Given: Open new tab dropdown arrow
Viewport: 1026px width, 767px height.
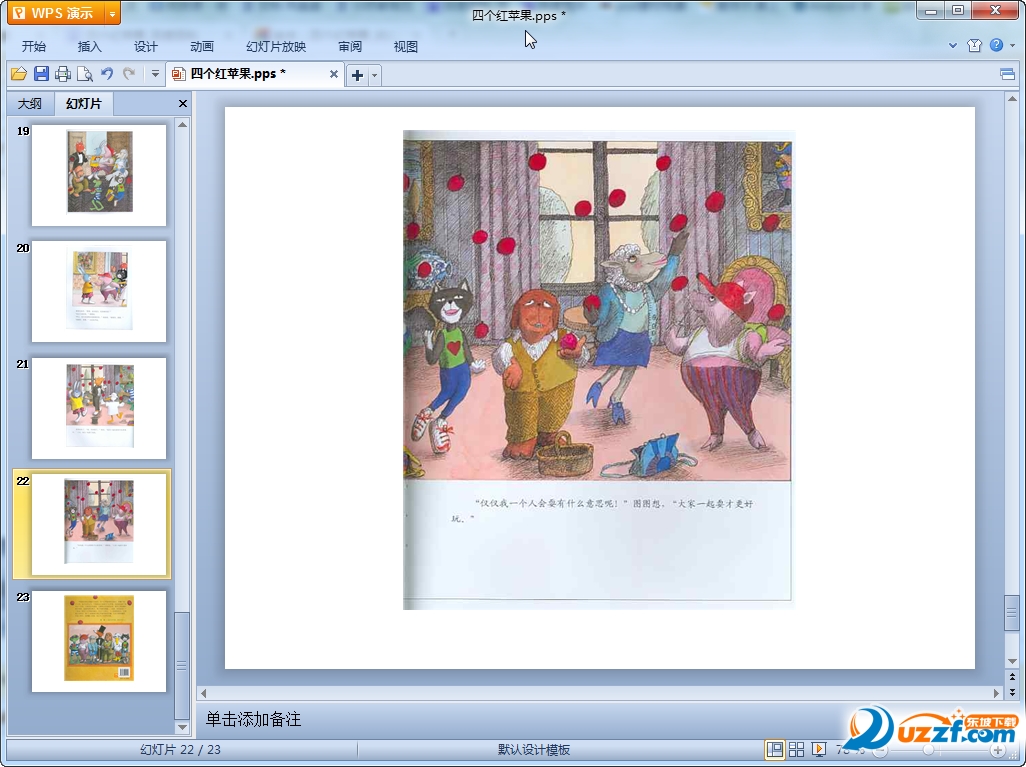Looking at the screenshot, I should 374,75.
